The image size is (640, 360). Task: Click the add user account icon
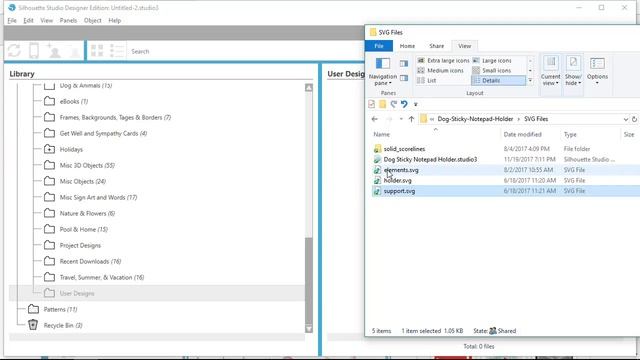54,51
